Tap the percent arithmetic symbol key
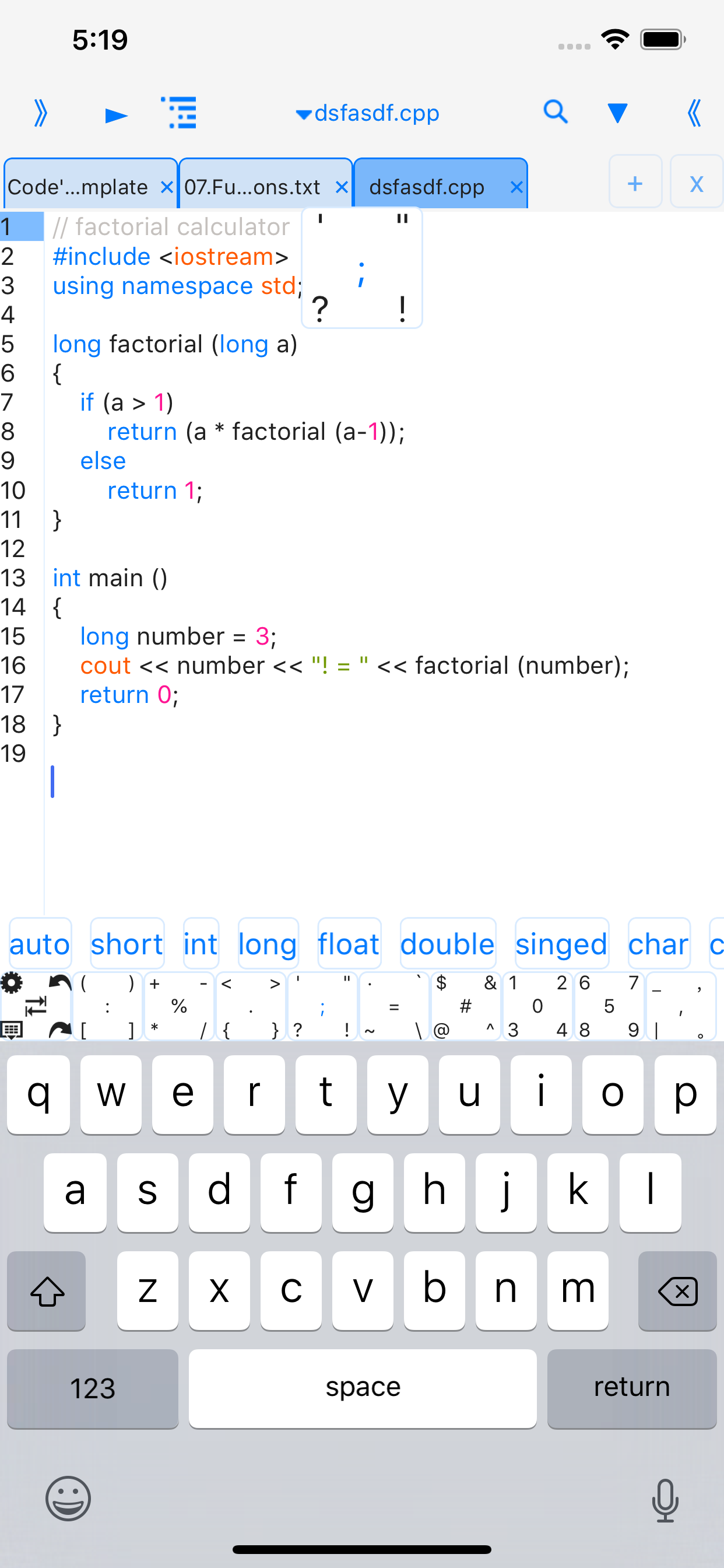 pos(179,1006)
